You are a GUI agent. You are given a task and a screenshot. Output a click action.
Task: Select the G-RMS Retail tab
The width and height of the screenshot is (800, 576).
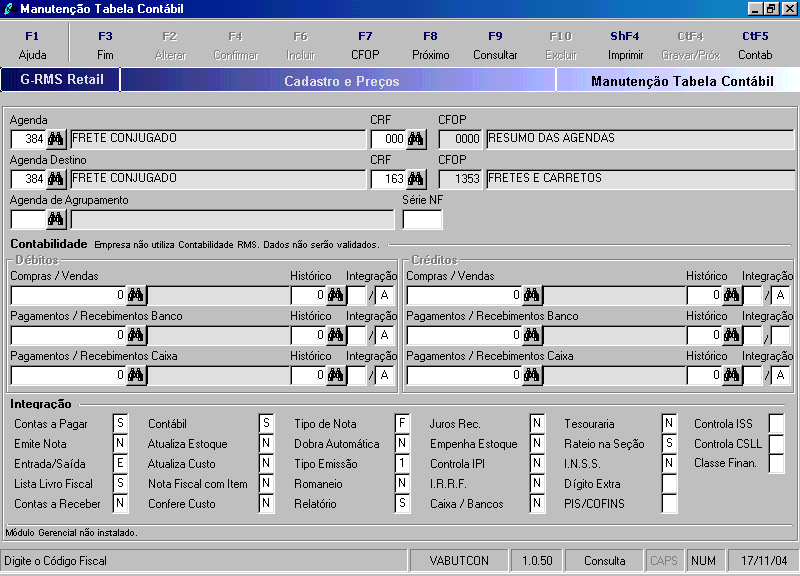61,80
